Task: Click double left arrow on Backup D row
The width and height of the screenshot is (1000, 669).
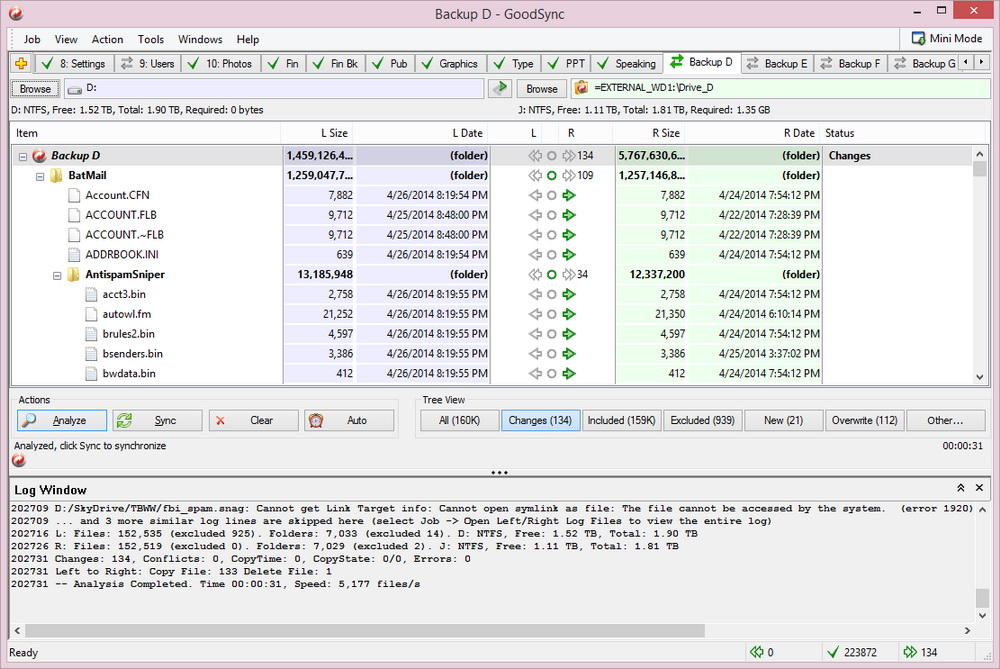Action: pos(535,156)
